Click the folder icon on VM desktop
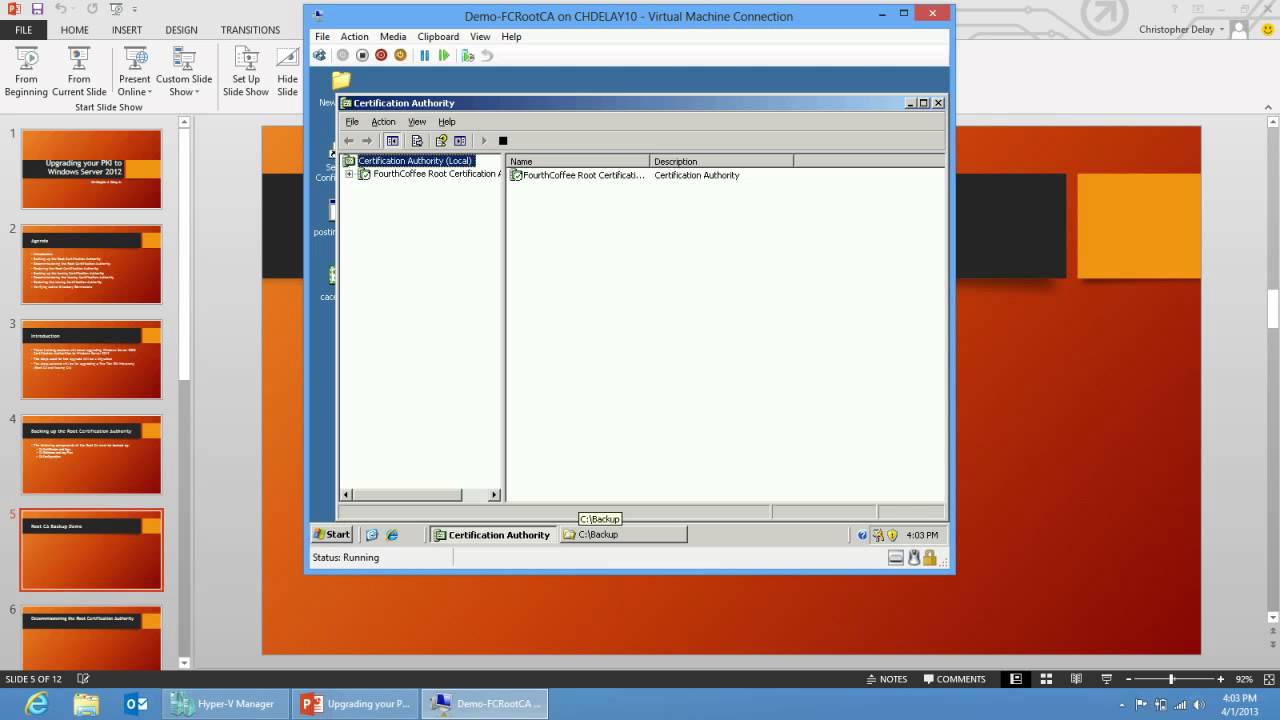 pyautogui.click(x=341, y=80)
